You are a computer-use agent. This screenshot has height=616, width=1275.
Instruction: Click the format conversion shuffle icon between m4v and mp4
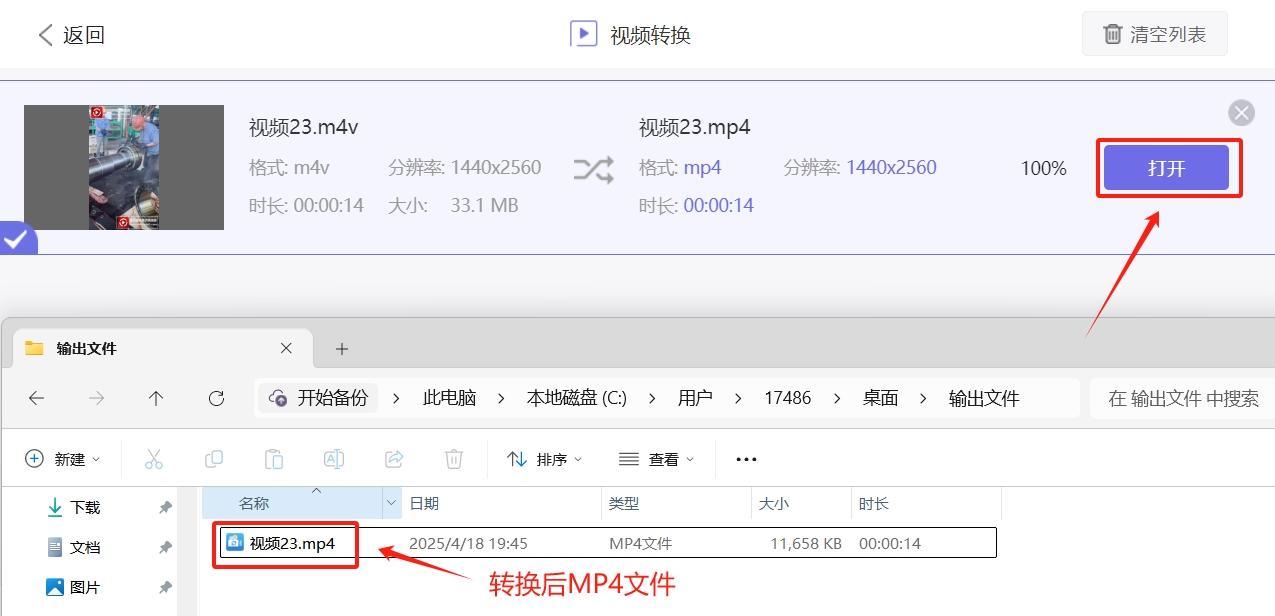(x=593, y=169)
